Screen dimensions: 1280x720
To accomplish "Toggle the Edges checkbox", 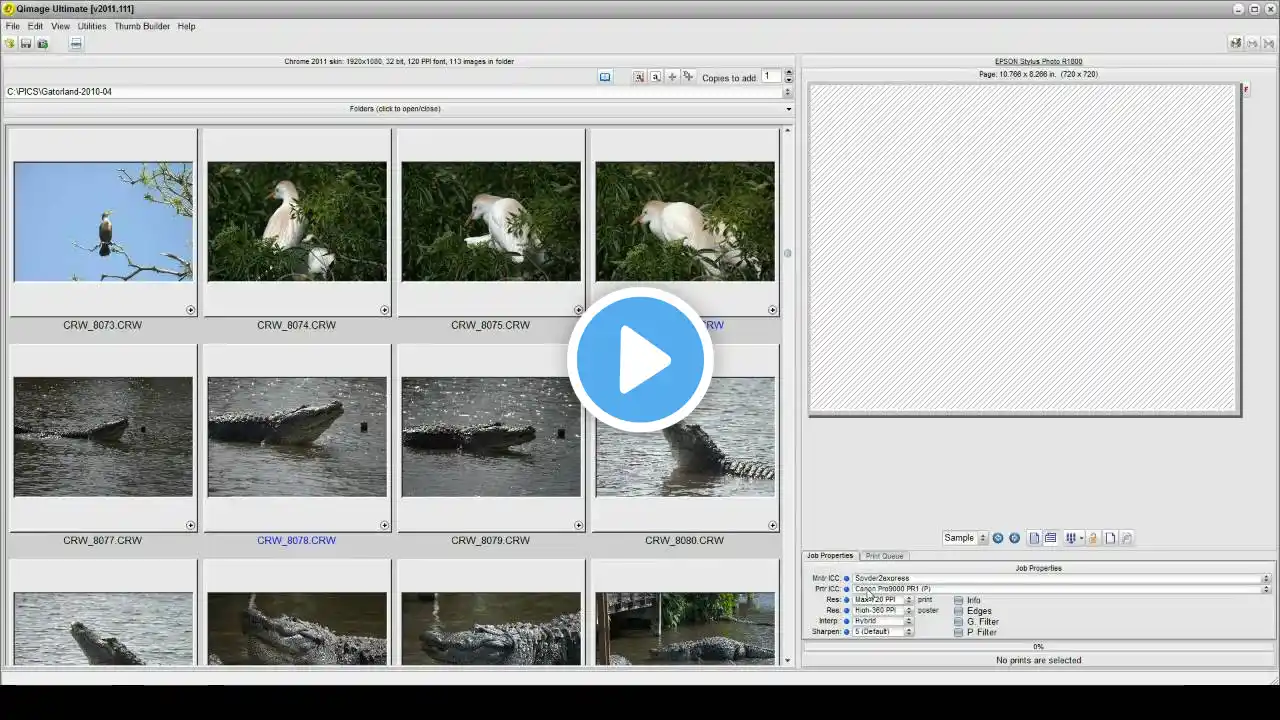I will pyautogui.click(x=958, y=611).
